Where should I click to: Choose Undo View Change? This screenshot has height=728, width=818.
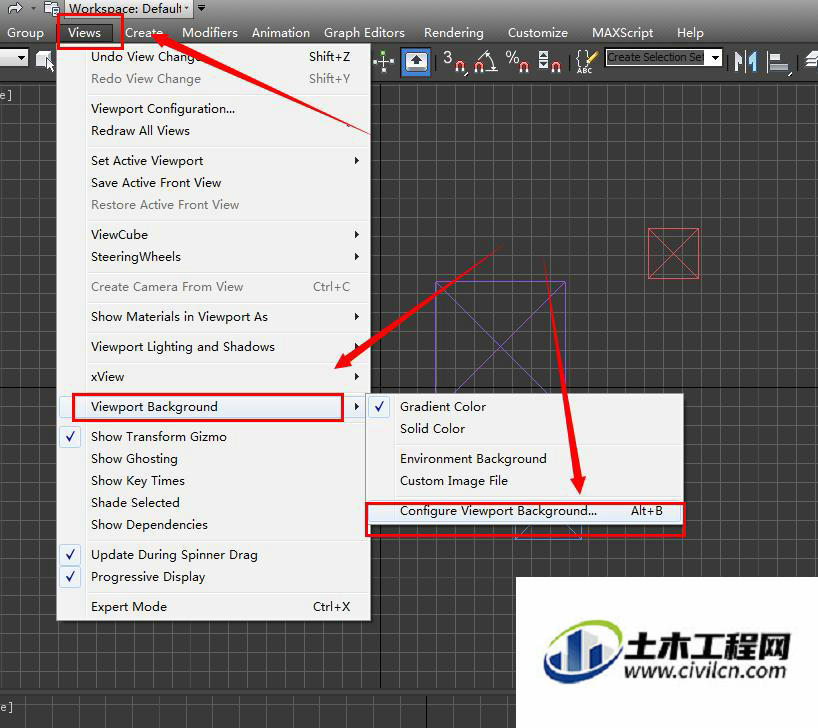coord(215,57)
